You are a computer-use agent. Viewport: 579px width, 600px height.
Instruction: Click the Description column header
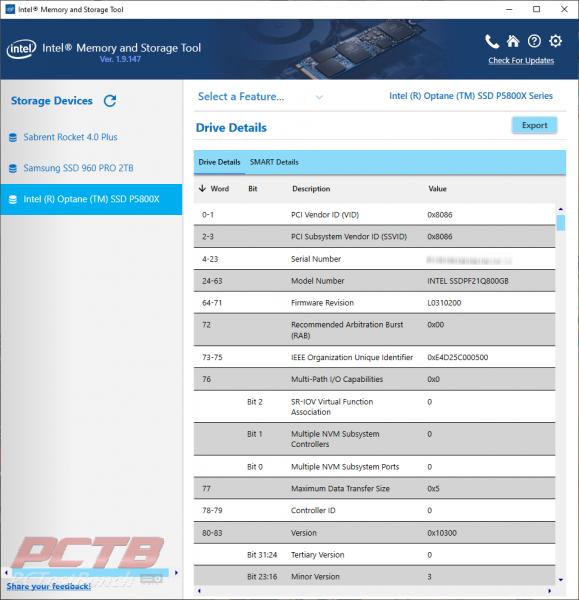pyautogui.click(x=311, y=189)
